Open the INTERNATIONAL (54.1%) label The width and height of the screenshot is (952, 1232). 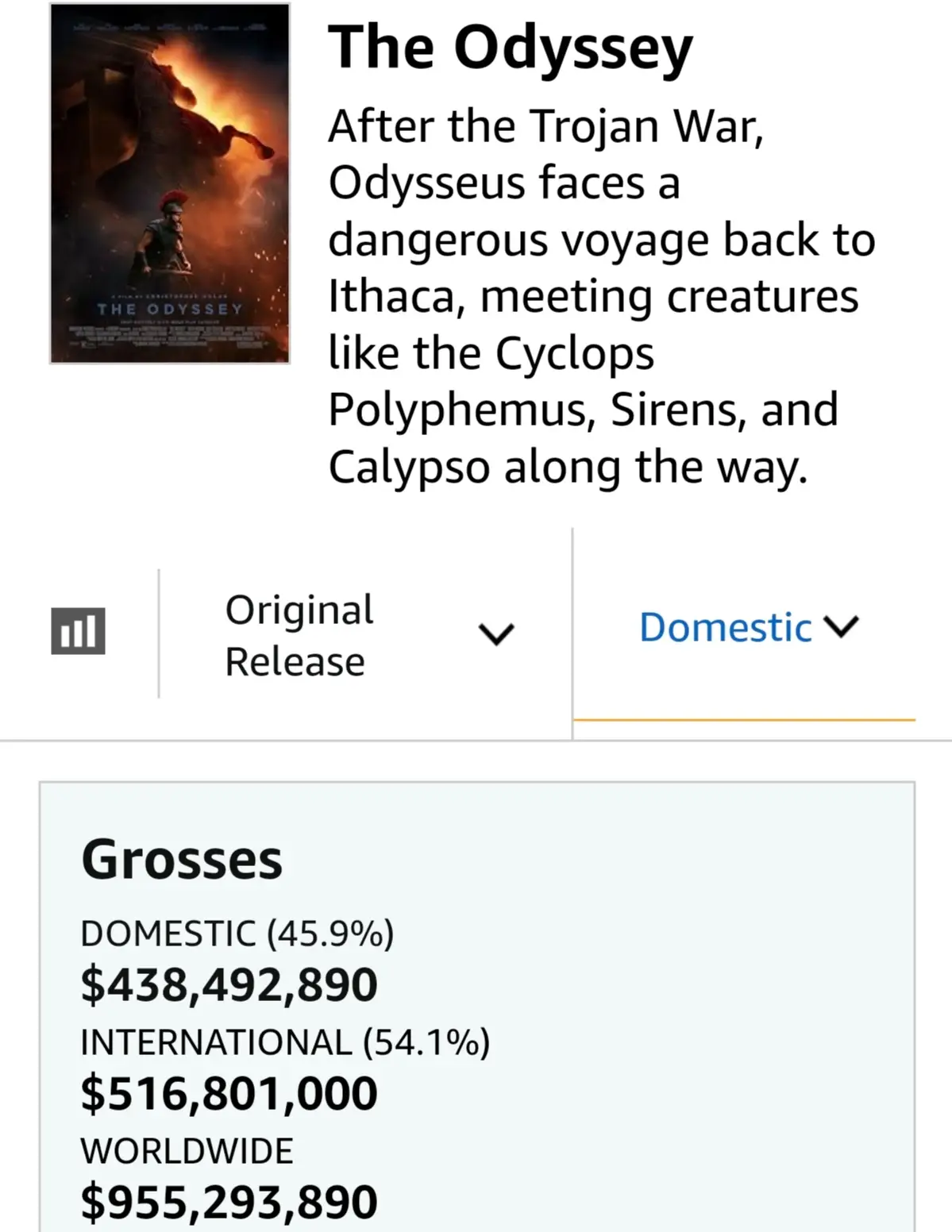[x=285, y=1041]
